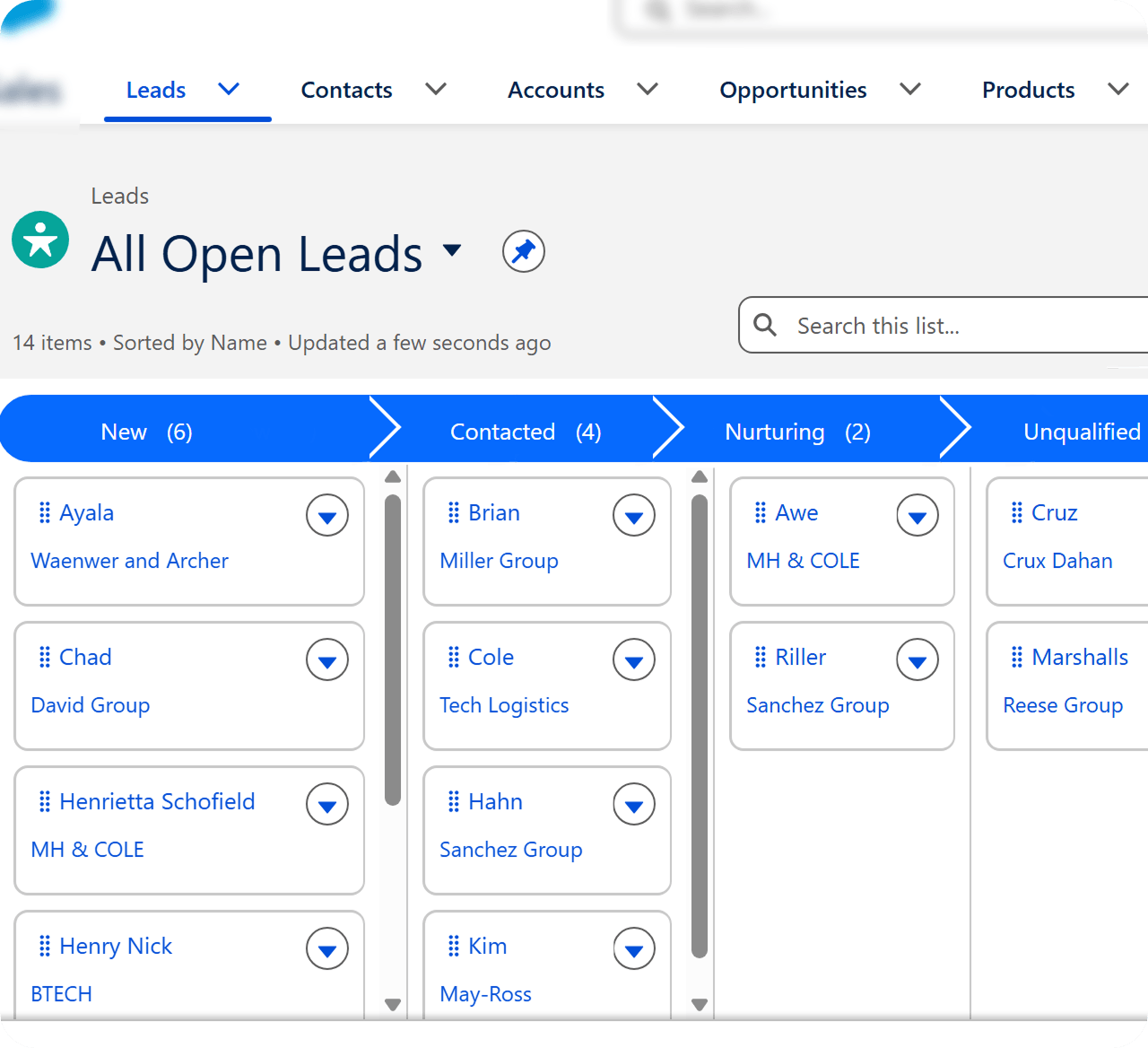Open the Henrietta Schofield lead record
This screenshot has width=1148, height=1048.
pos(157,801)
